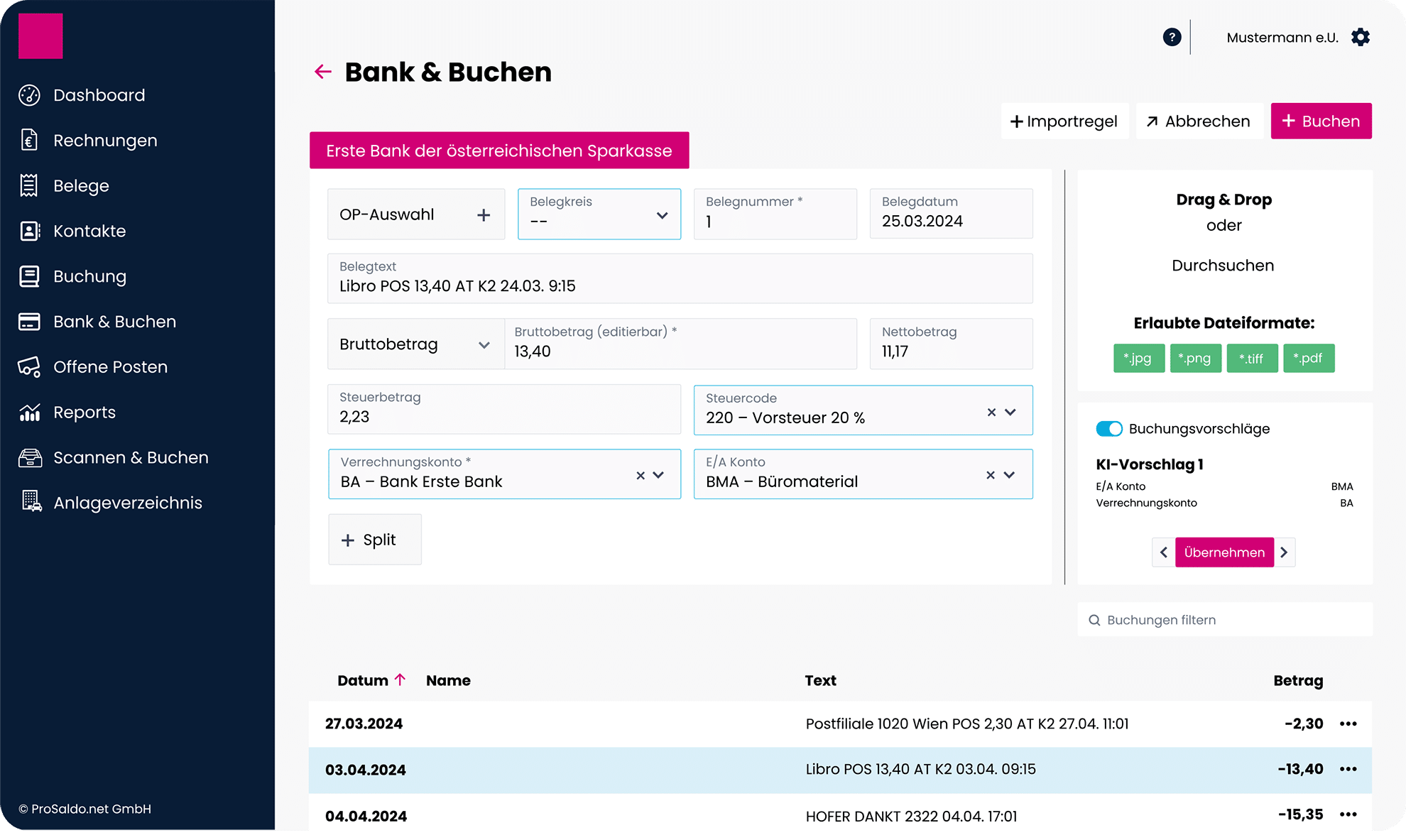This screenshot has height=840, width=1406.
Task: Expand the Verrechnungskonto dropdown arrow
Action: [658, 475]
